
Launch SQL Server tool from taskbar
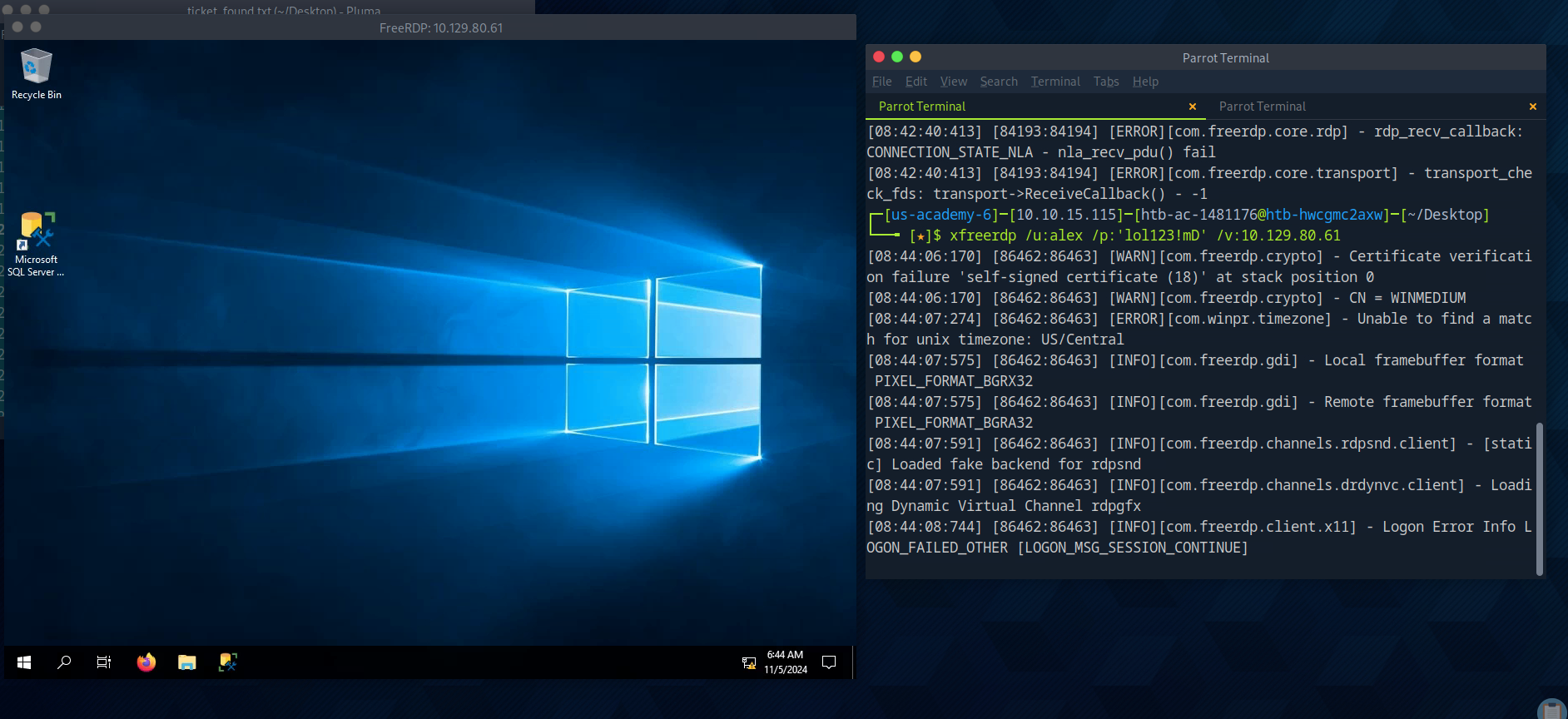228,662
